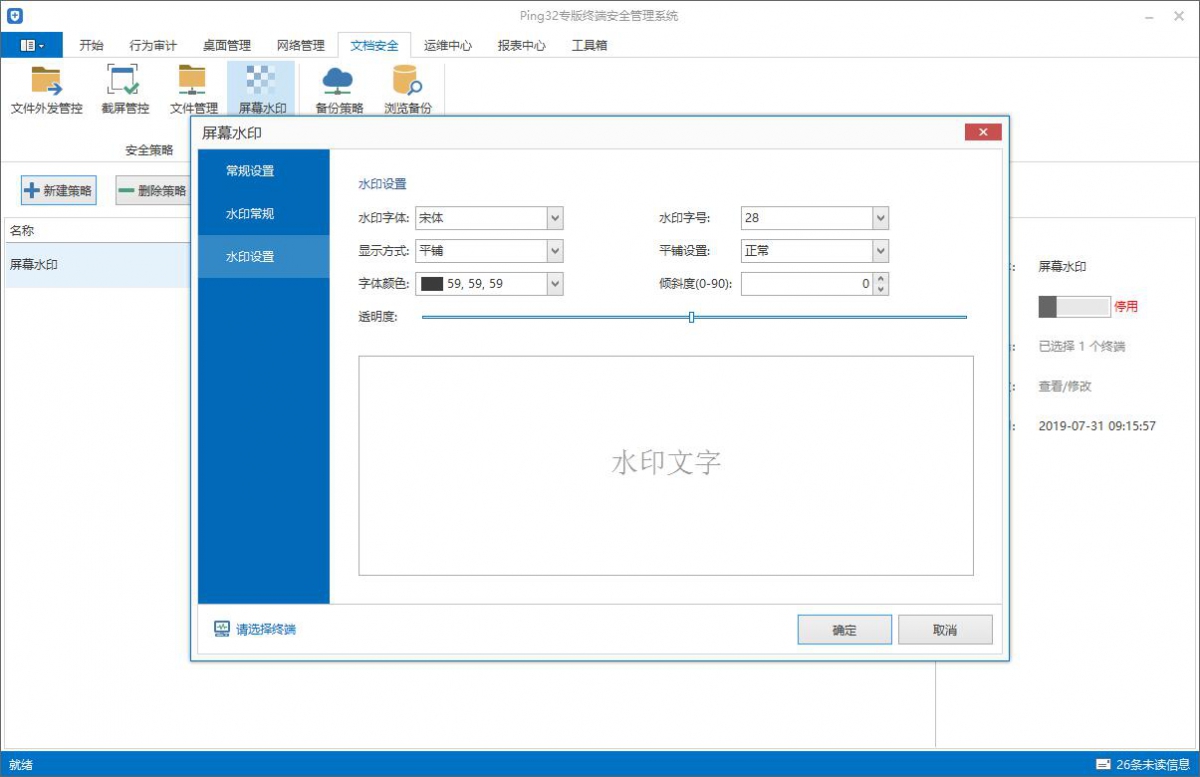
Task: Open the 文件外发管控 tool icon
Action: coord(46,82)
